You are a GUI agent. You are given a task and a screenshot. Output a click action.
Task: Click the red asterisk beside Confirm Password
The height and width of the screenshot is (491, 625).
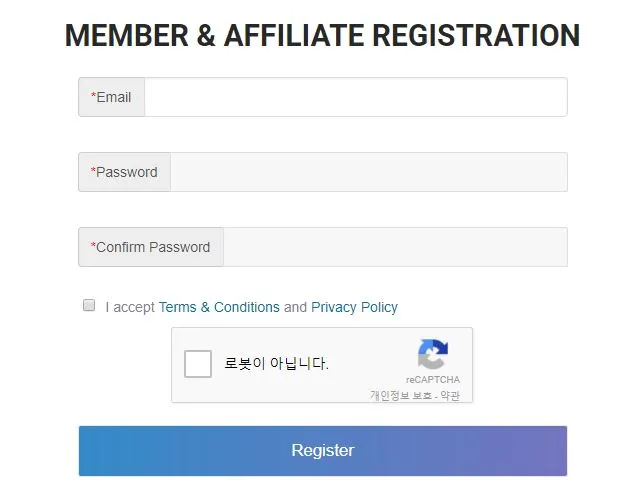[x=93, y=245]
